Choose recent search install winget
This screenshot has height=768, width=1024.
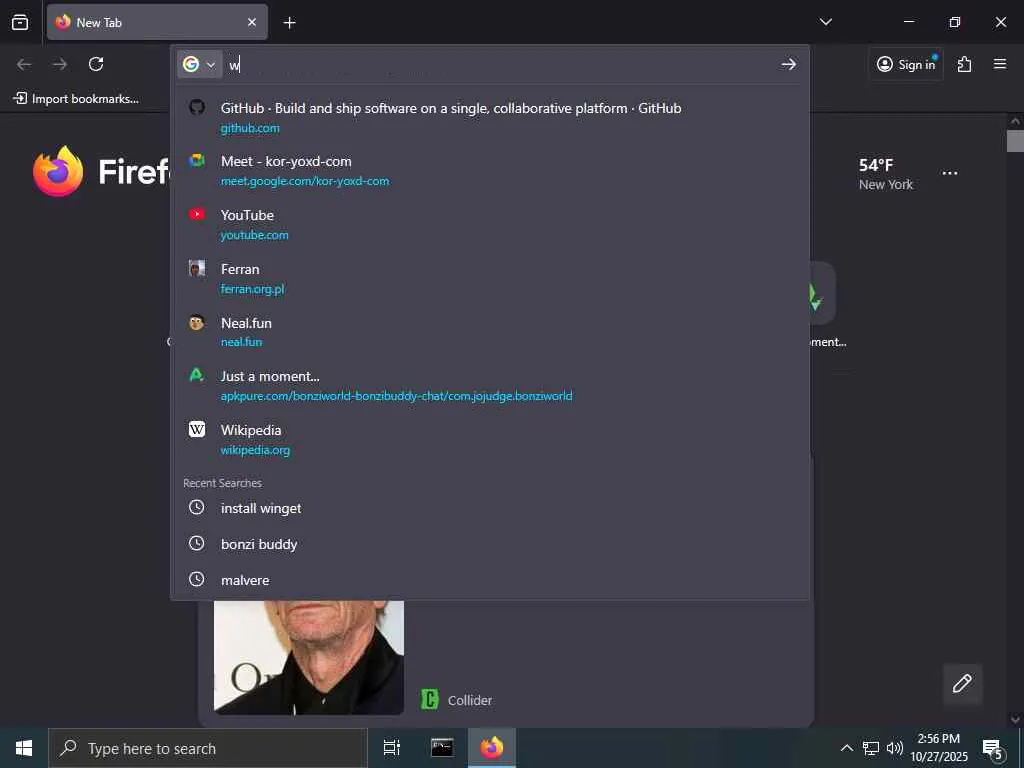pos(490,508)
